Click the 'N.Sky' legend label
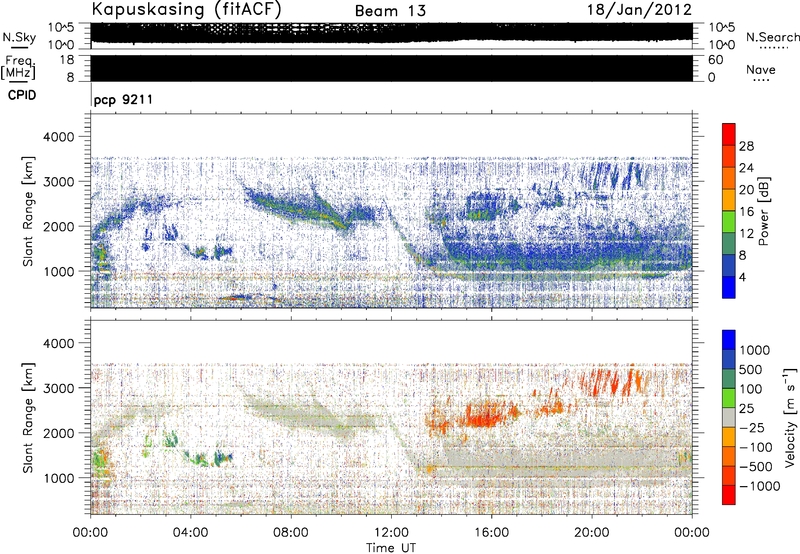The width and height of the screenshot is (800, 554). point(19,37)
